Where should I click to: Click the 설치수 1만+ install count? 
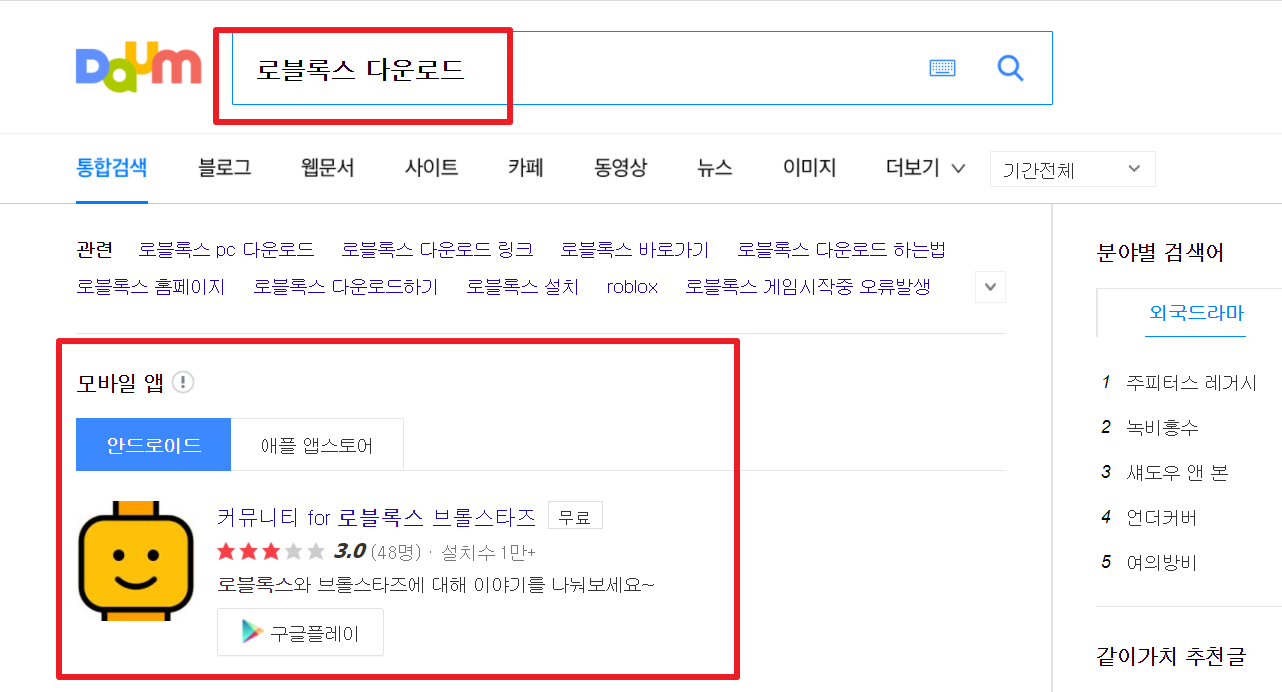pyautogui.click(x=489, y=552)
